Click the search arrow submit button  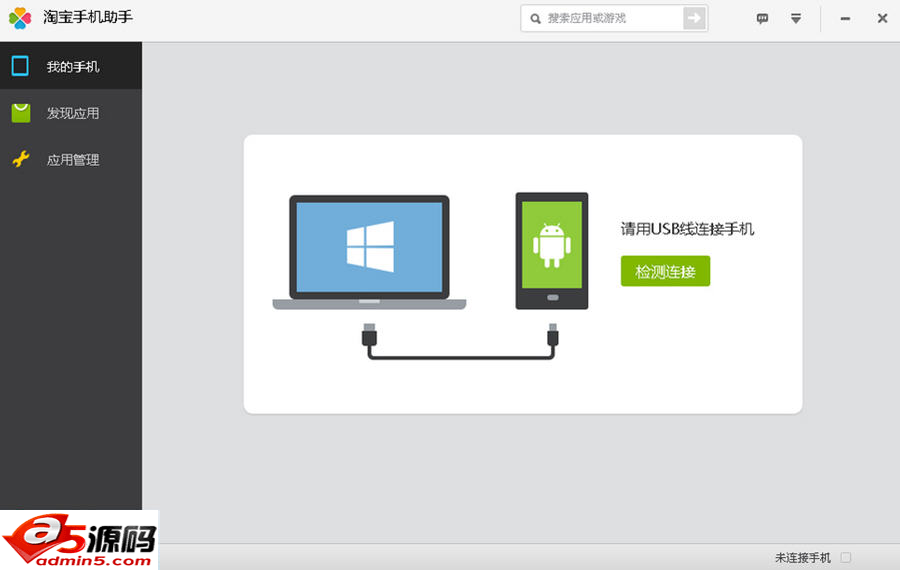(694, 18)
